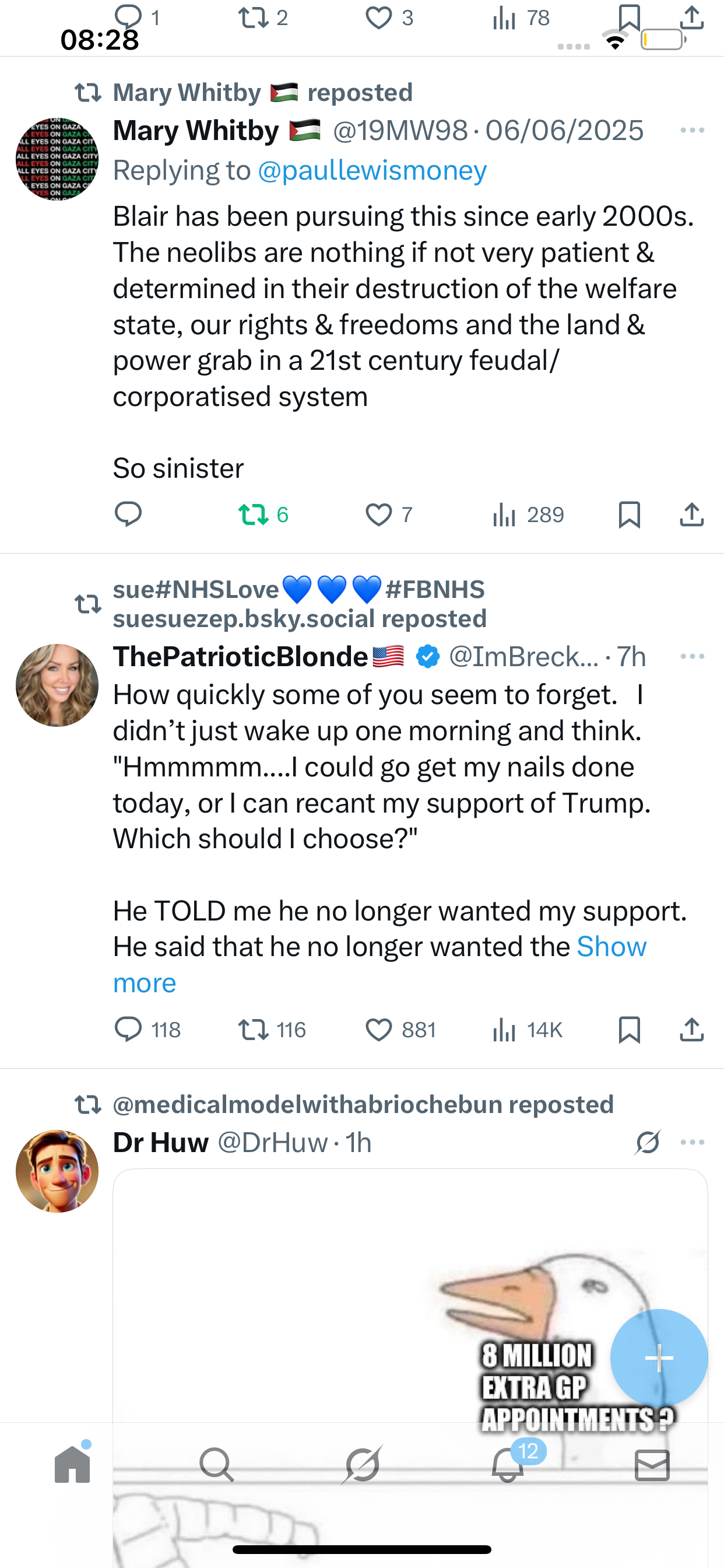724x1568 pixels.
Task: Open the Search tab in bottom navigation
Action: click(217, 1465)
